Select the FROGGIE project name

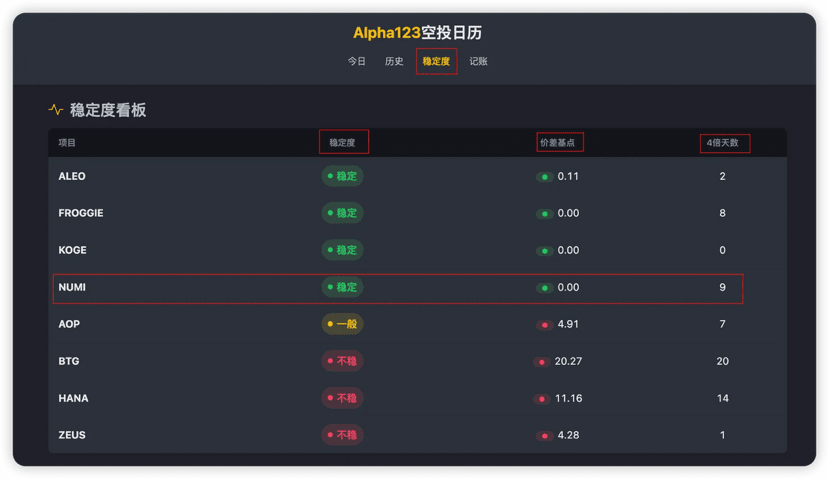click(81, 214)
